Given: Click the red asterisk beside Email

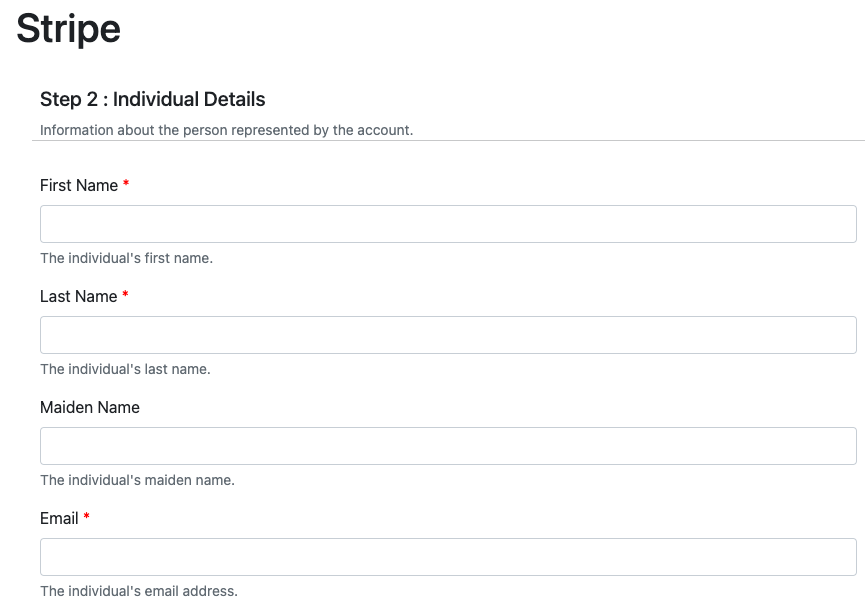Looking at the screenshot, I should [87, 518].
